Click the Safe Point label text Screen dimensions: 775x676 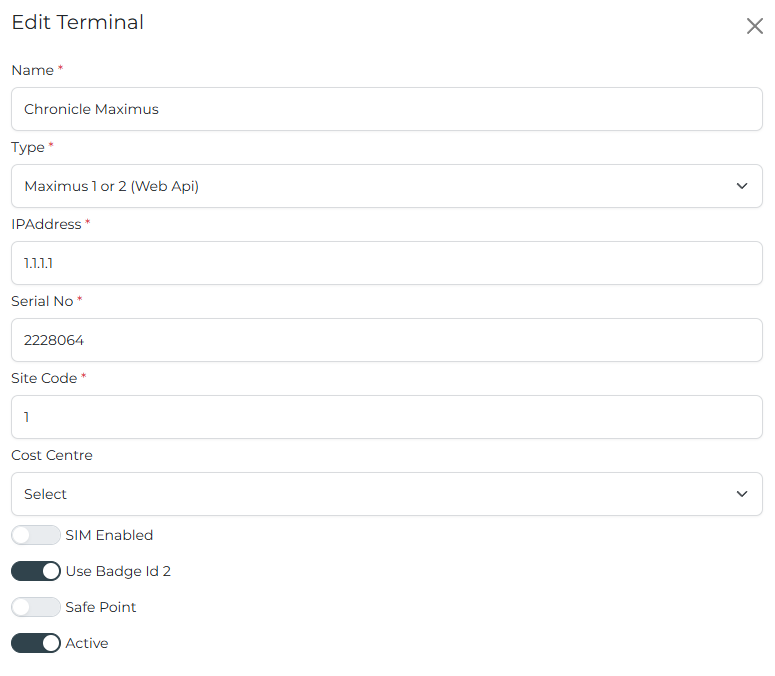(x=100, y=607)
